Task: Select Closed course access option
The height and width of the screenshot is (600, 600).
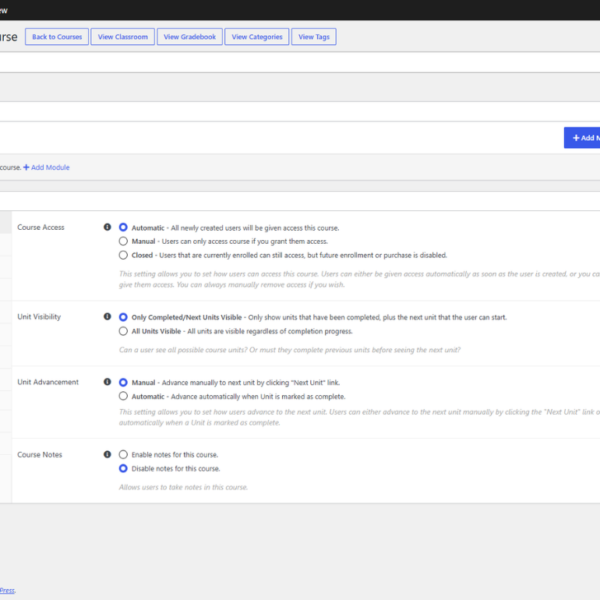Action: click(x=123, y=255)
